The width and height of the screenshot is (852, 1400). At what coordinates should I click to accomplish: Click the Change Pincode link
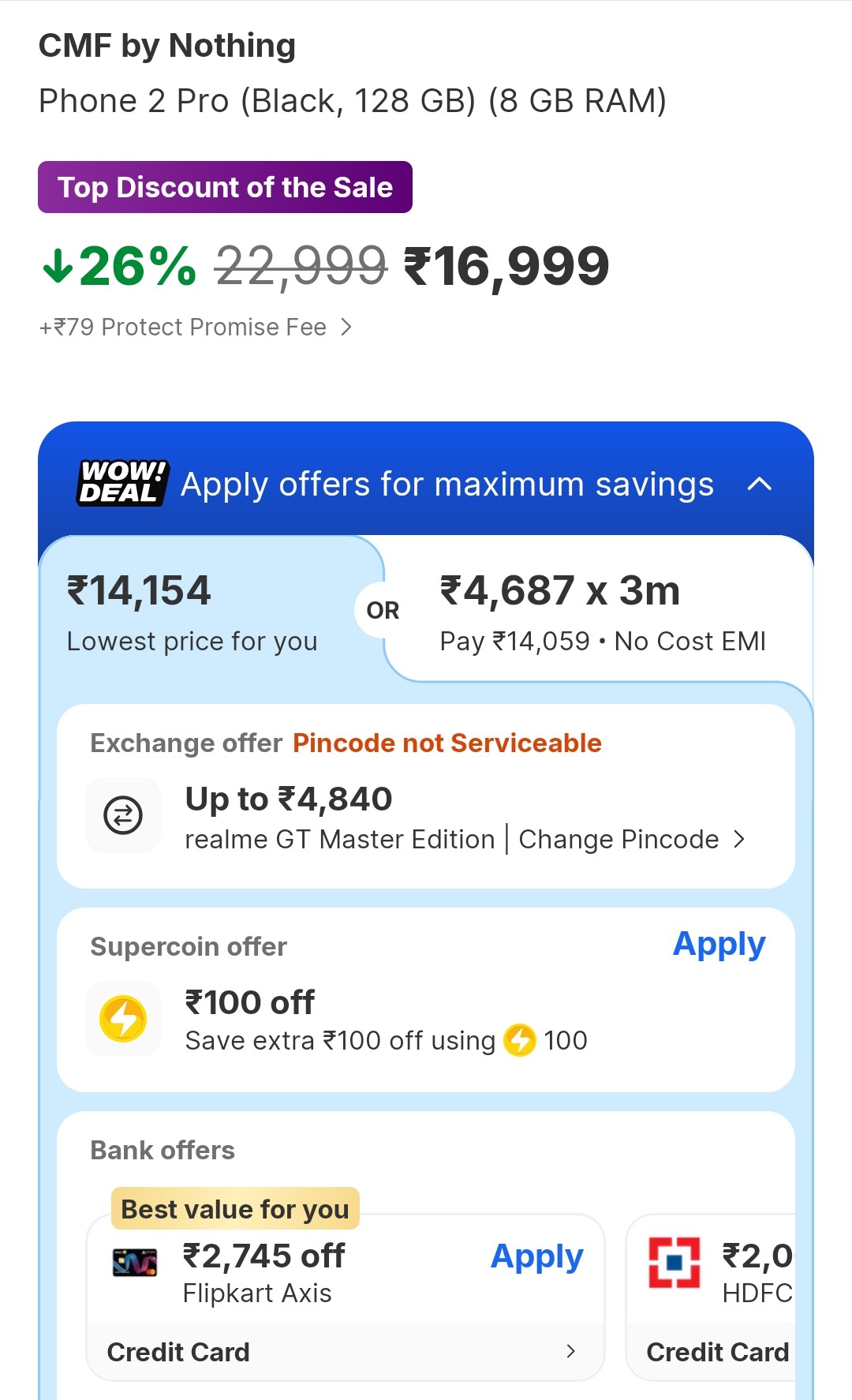click(618, 839)
